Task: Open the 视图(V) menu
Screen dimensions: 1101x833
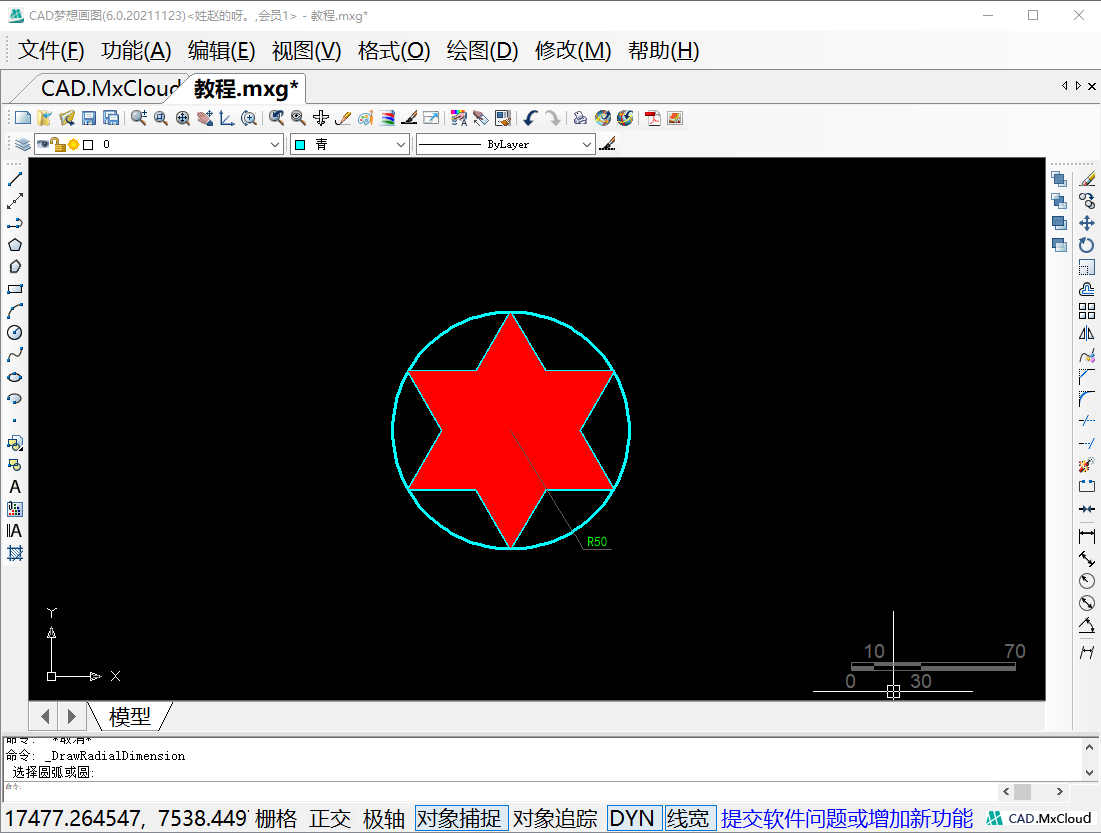Action: click(306, 51)
